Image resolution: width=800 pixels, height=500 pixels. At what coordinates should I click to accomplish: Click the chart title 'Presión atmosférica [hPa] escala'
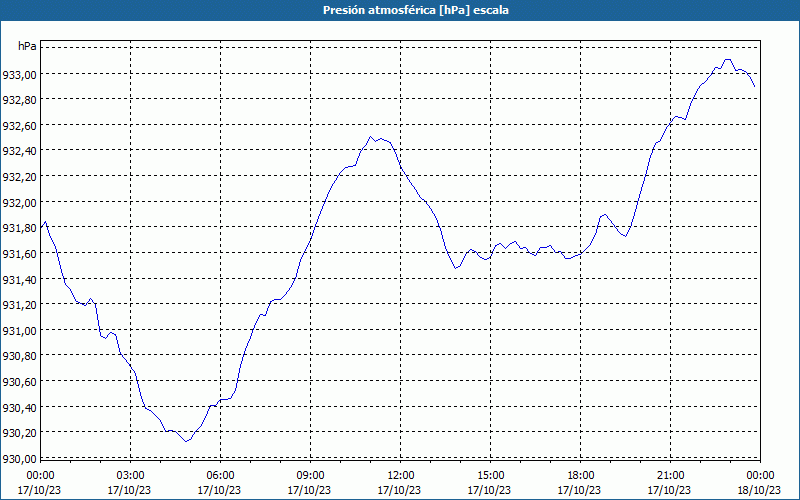pyautogui.click(x=416, y=10)
